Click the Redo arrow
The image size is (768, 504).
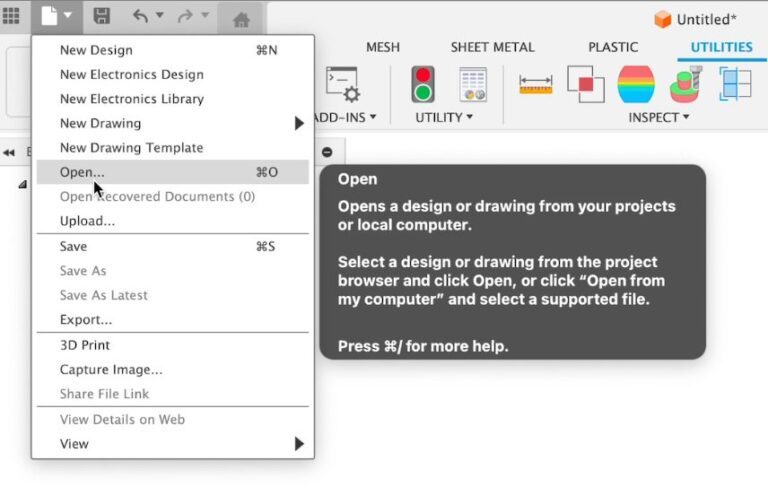pyautogui.click(x=185, y=16)
